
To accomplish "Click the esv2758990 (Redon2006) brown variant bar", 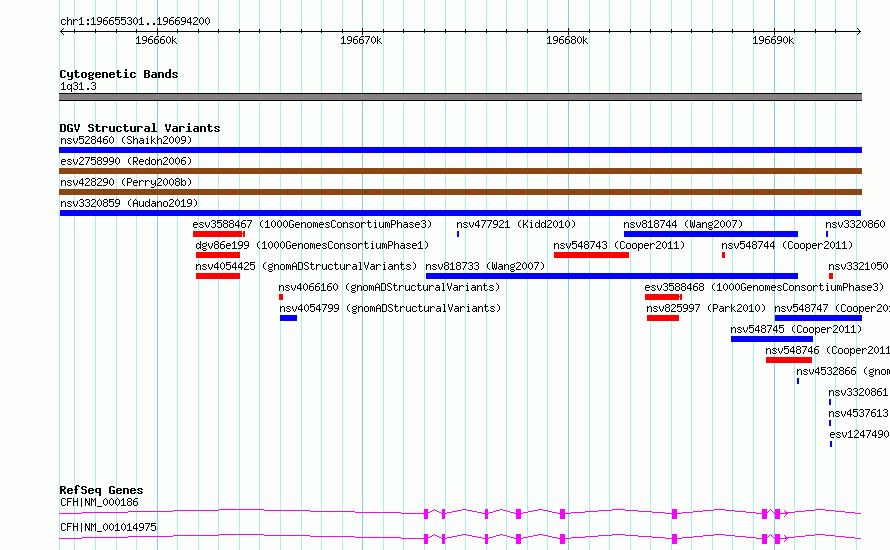I will pyautogui.click(x=460, y=171).
